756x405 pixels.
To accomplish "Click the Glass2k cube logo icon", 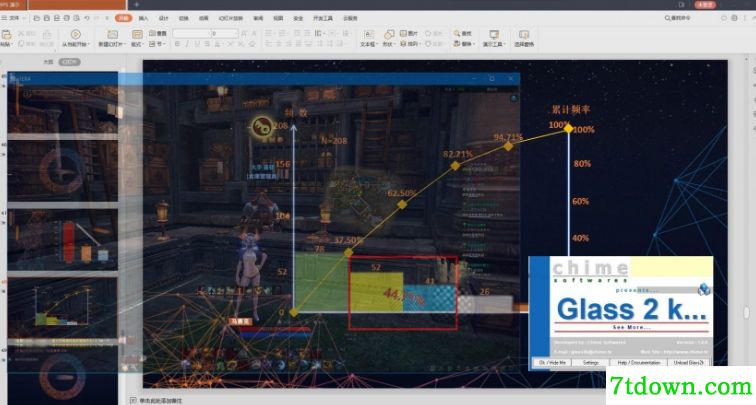I will (704, 289).
